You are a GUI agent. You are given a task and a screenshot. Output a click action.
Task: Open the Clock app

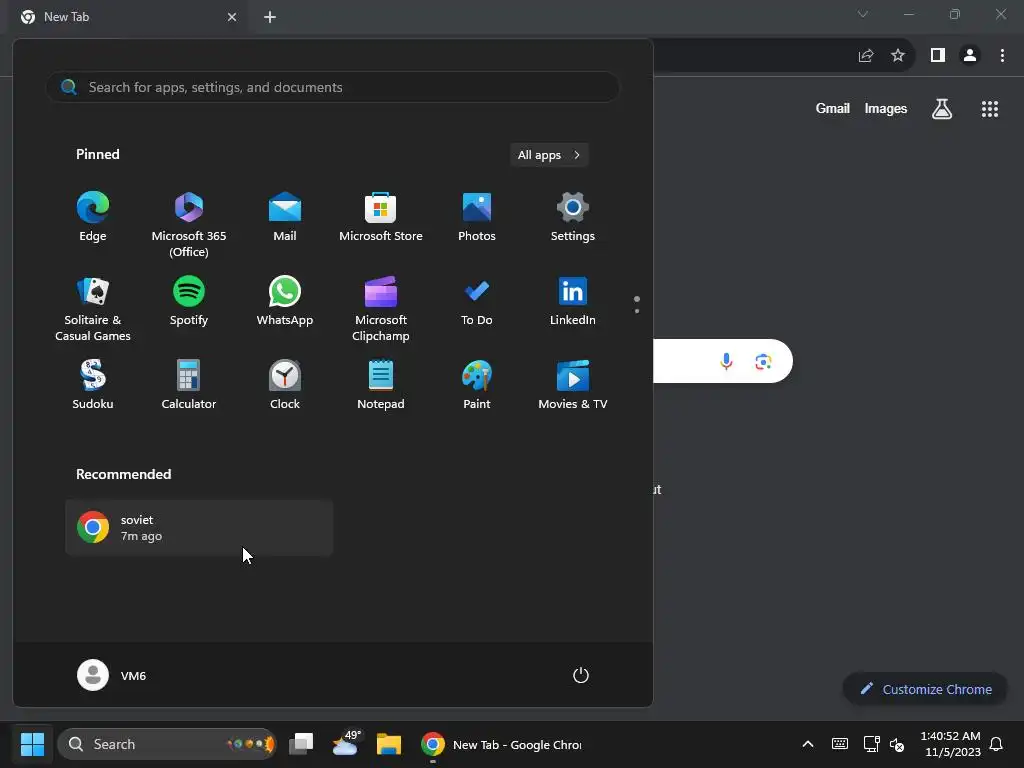tap(285, 385)
